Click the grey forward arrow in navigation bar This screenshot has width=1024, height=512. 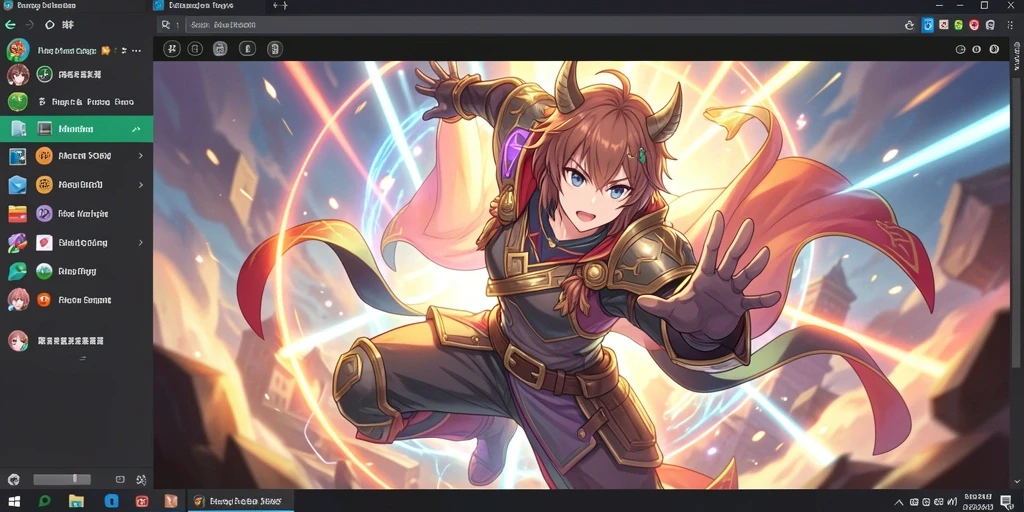pos(29,25)
